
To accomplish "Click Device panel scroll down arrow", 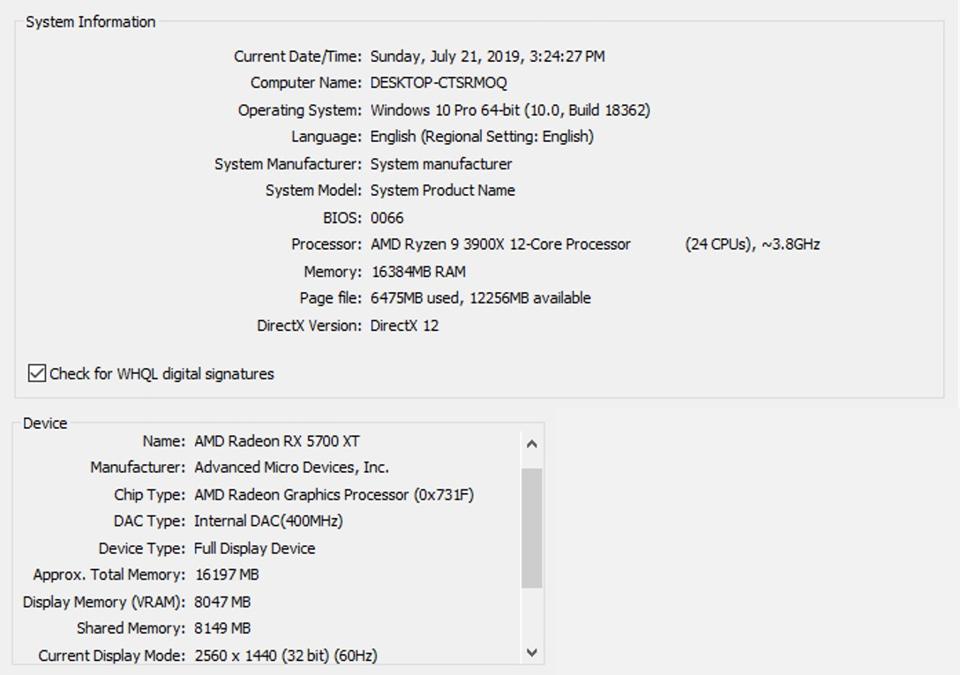I will [531, 653].
